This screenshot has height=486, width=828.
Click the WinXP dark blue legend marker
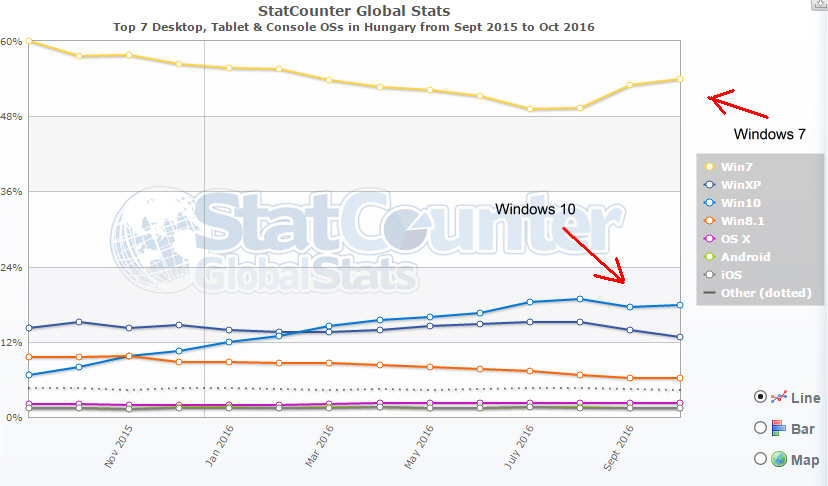710,185
